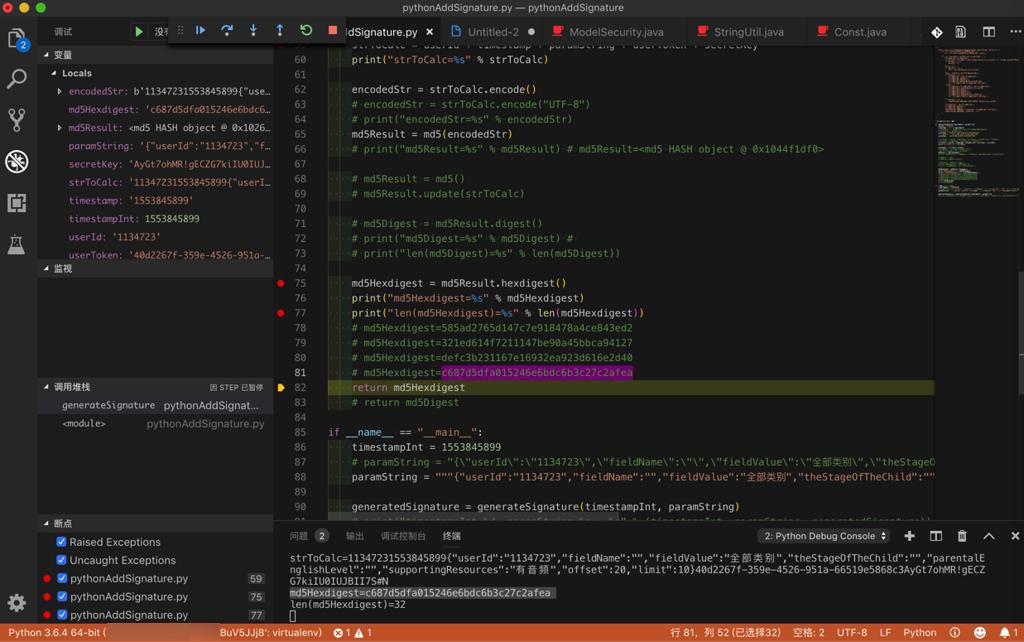Expand the md5Result variable
The height and width of the screenshot is (642, 1024).
[x=60, y=128]
